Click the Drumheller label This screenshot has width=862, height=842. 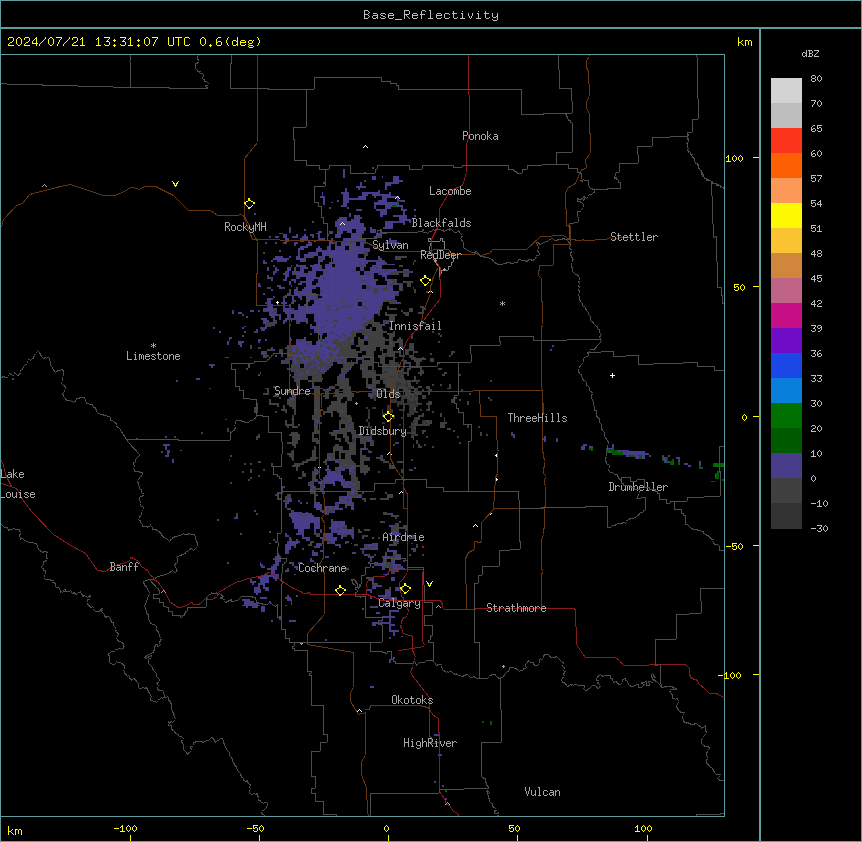(638, 487)
